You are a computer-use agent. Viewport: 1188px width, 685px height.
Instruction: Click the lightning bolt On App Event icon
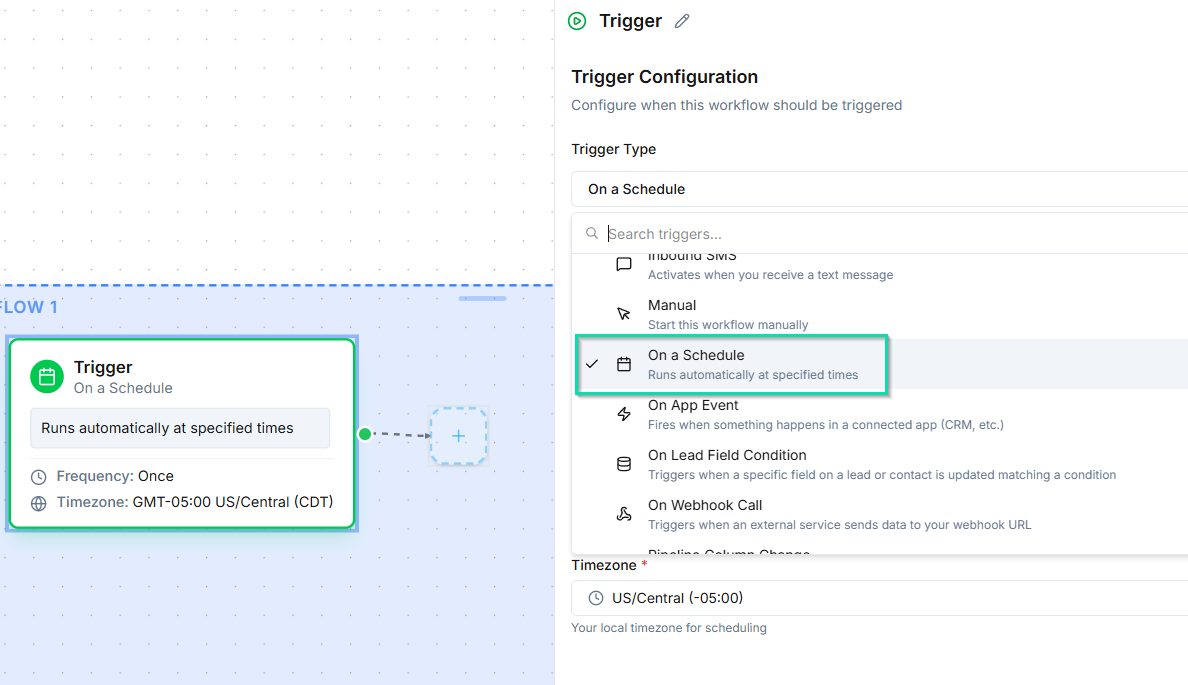[624, 414]
